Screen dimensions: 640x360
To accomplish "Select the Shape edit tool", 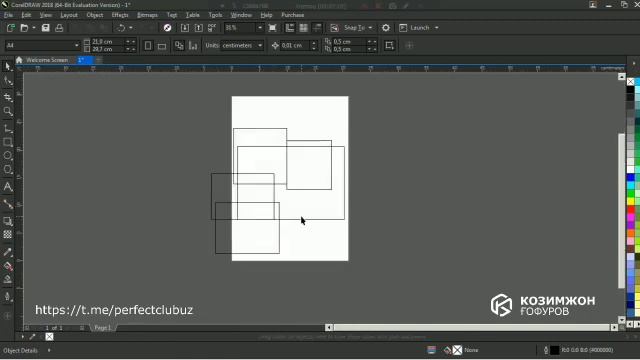I will click(x=7, y=81).
